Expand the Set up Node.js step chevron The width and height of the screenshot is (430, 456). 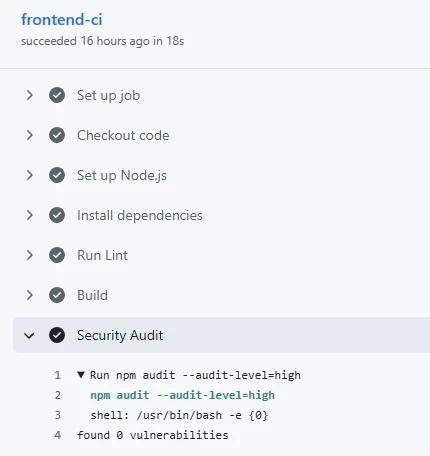(x=30, y=175)
